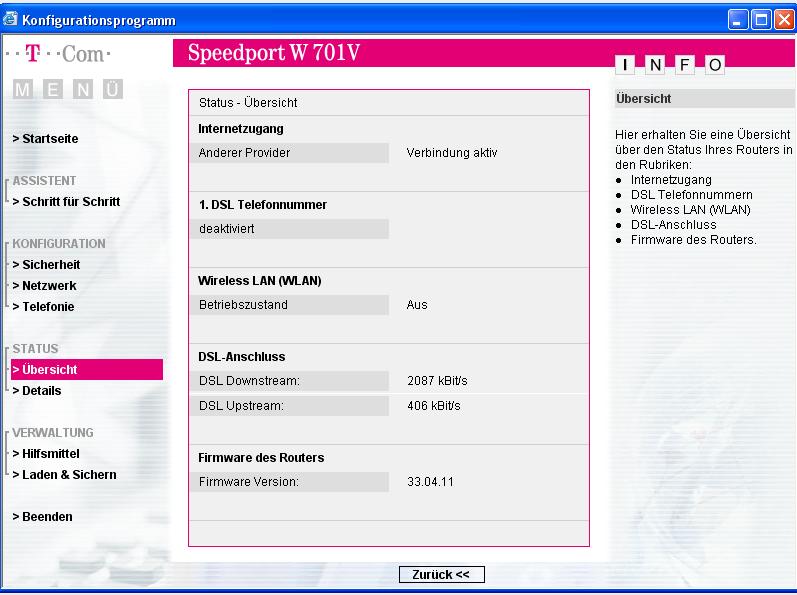Click the 406 kBit/s value

click(x=434, y=406)
